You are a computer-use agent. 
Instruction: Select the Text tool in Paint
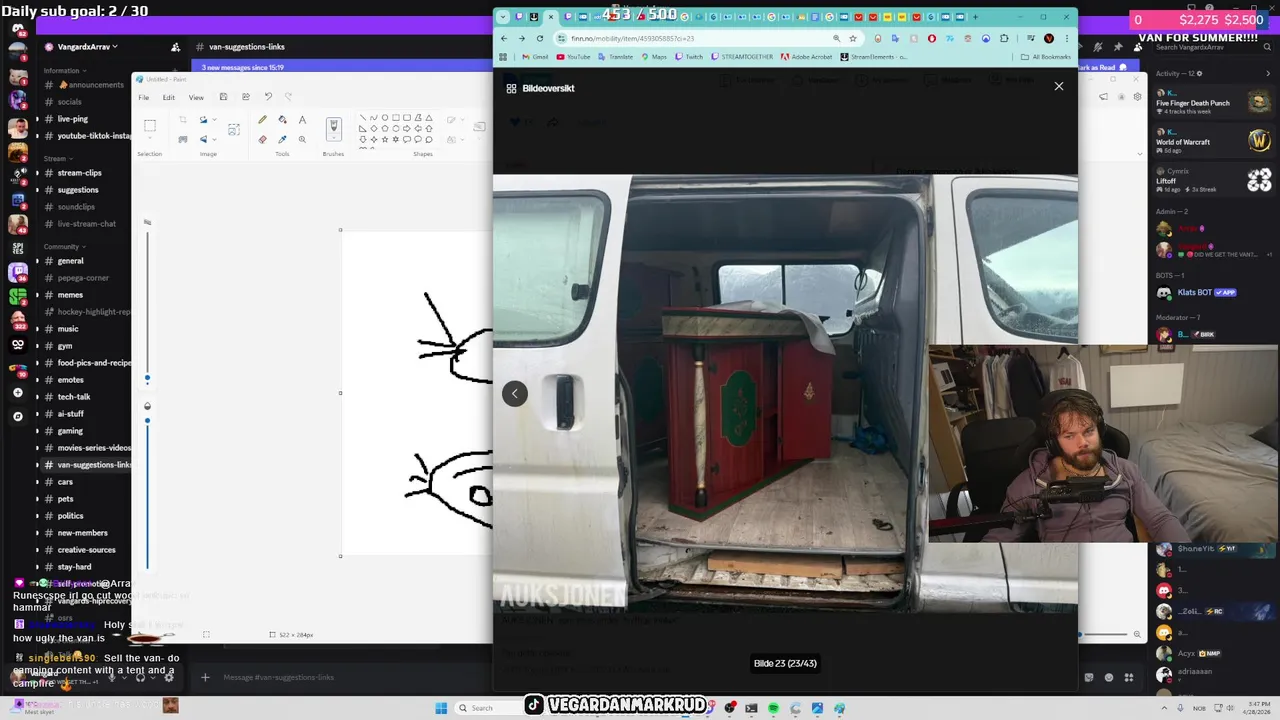302,119
